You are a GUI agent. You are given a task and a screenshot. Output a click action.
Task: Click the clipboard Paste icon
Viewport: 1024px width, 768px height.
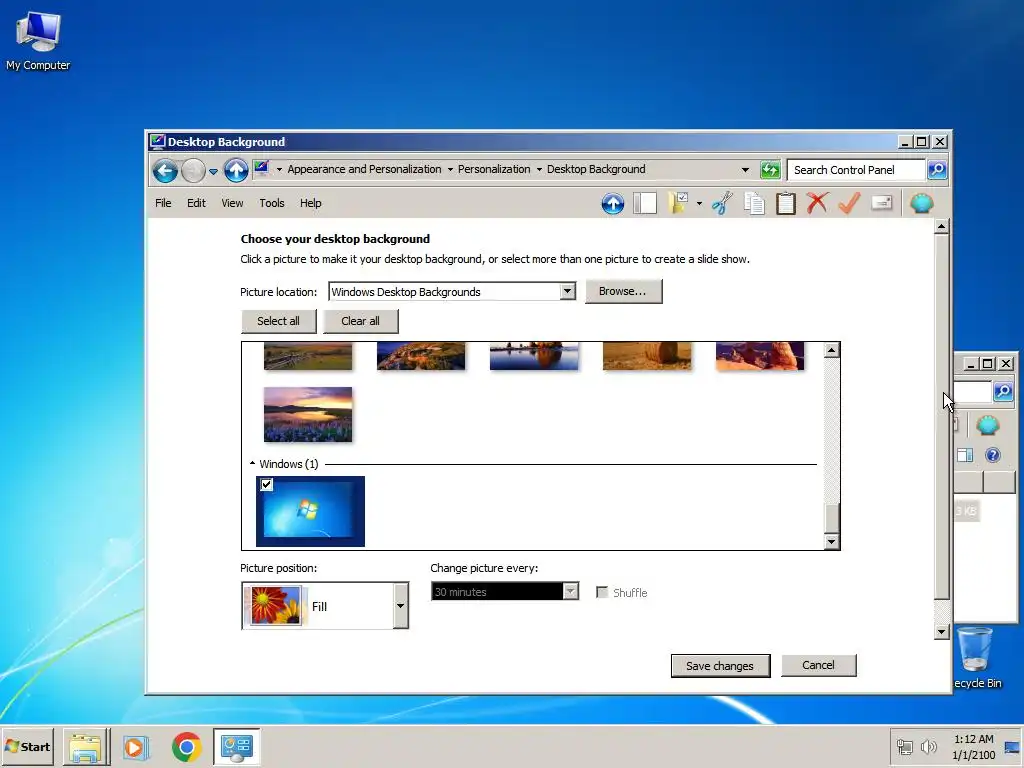click(x=786, y=203)
